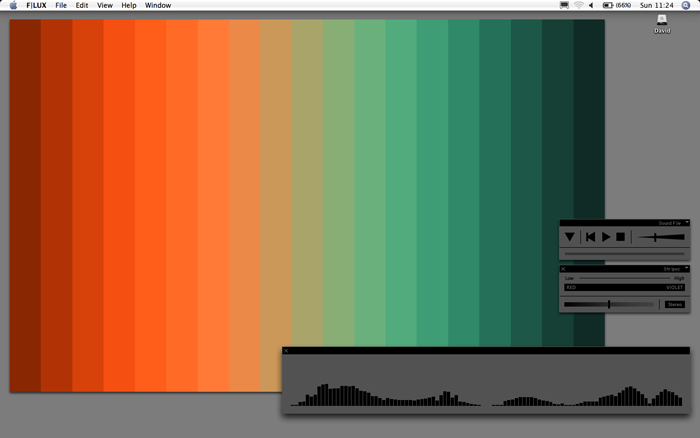Open the Help menu
The image size is (700, 438).
coord(129,5)
